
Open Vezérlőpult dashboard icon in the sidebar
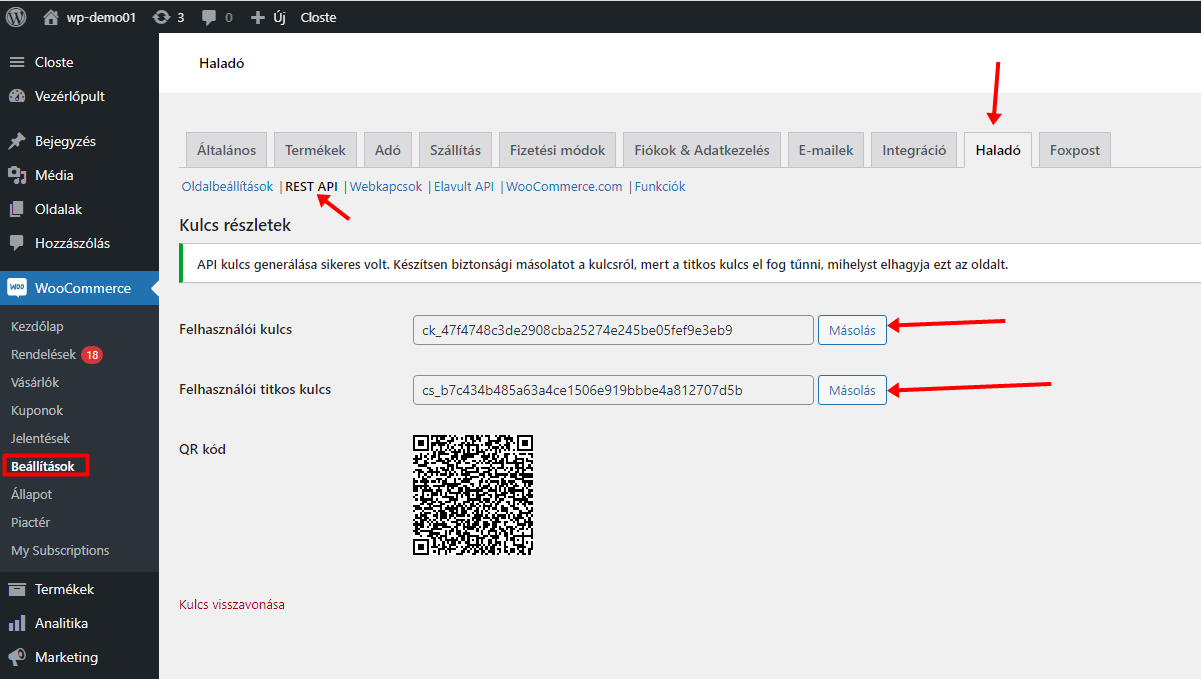[x=17, y=96]
